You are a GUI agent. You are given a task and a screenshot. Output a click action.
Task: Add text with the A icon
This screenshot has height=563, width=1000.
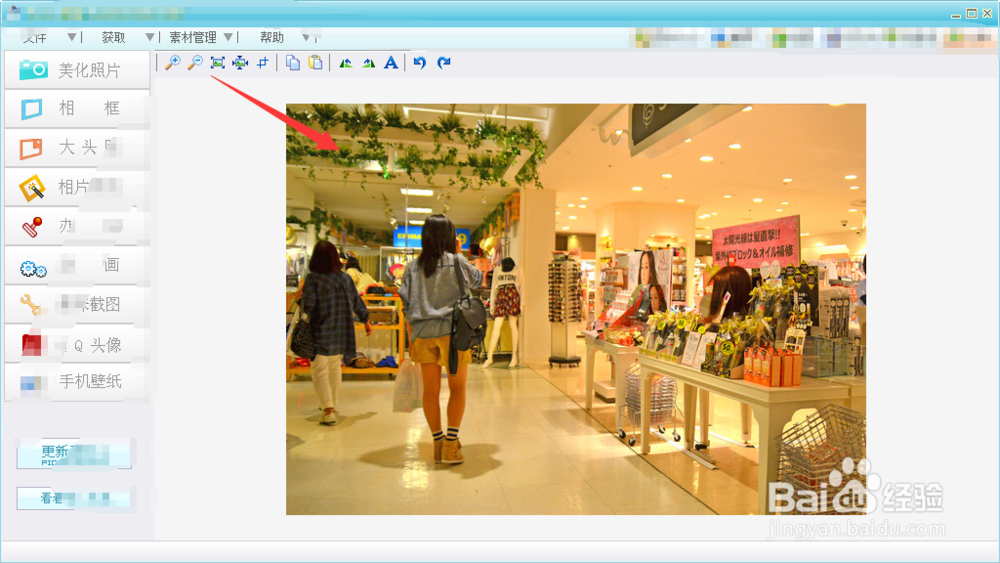coord(391,63)
